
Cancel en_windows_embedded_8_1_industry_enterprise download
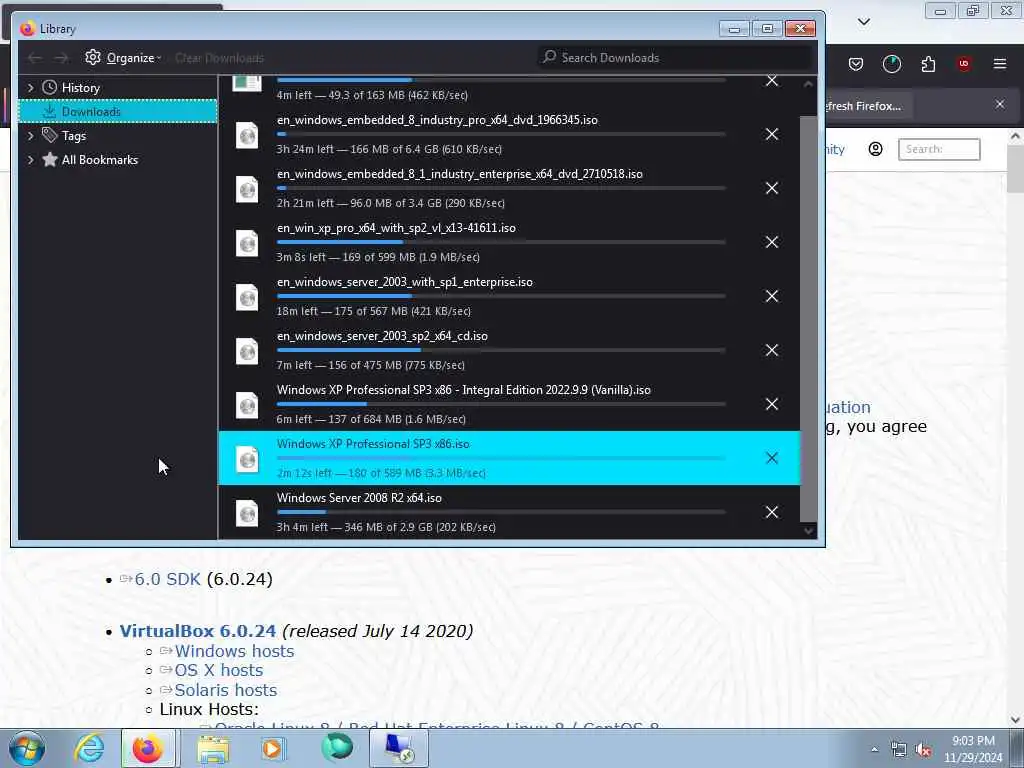pos(772,188)
